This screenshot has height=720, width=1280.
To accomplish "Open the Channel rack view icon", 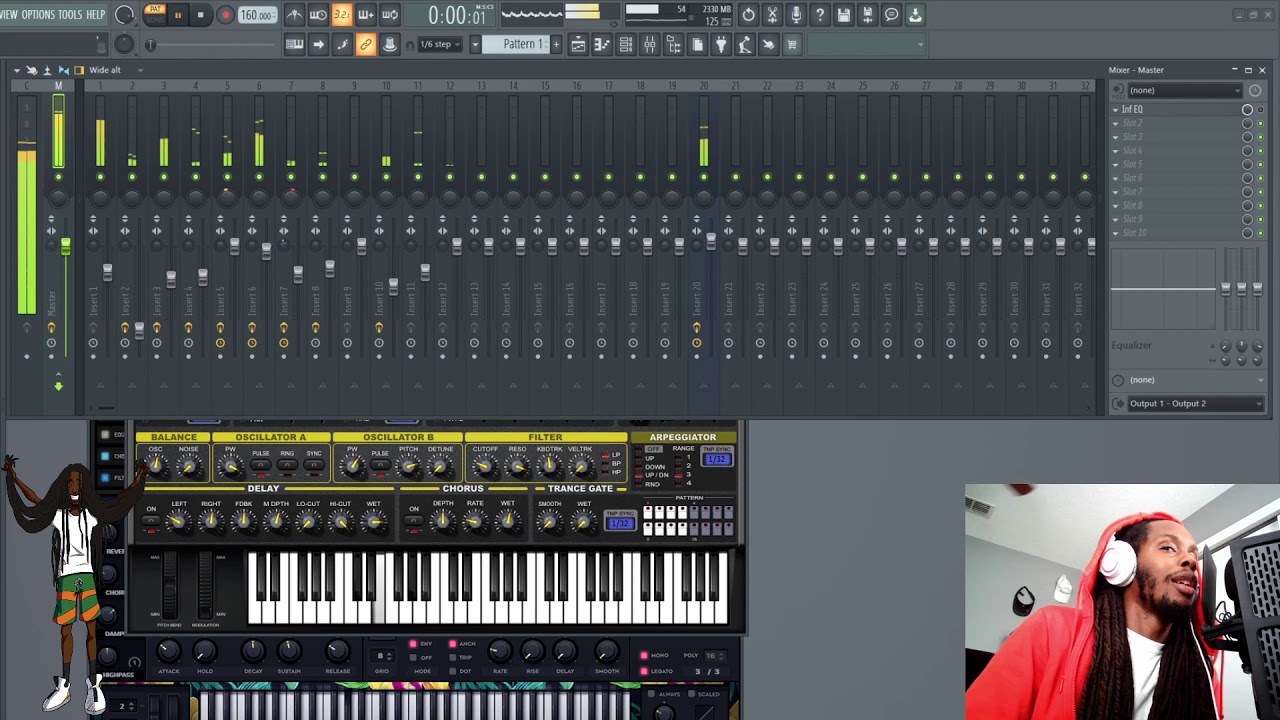I will pos(626,44).
